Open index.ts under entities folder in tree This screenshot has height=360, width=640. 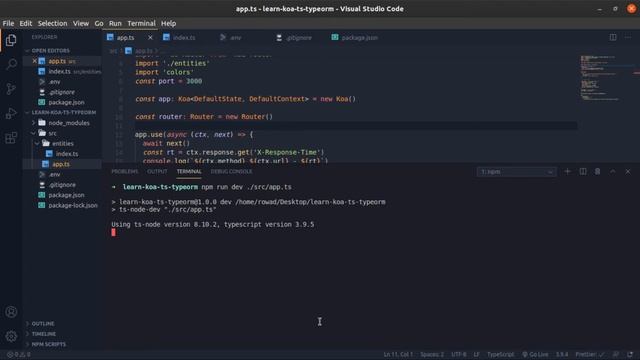pyautogui.click(x=67, y=154)
